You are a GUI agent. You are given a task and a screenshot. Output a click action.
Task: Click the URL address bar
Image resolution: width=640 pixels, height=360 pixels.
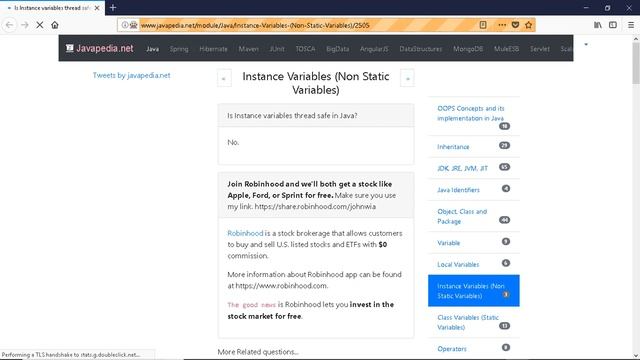click(308, 25)
